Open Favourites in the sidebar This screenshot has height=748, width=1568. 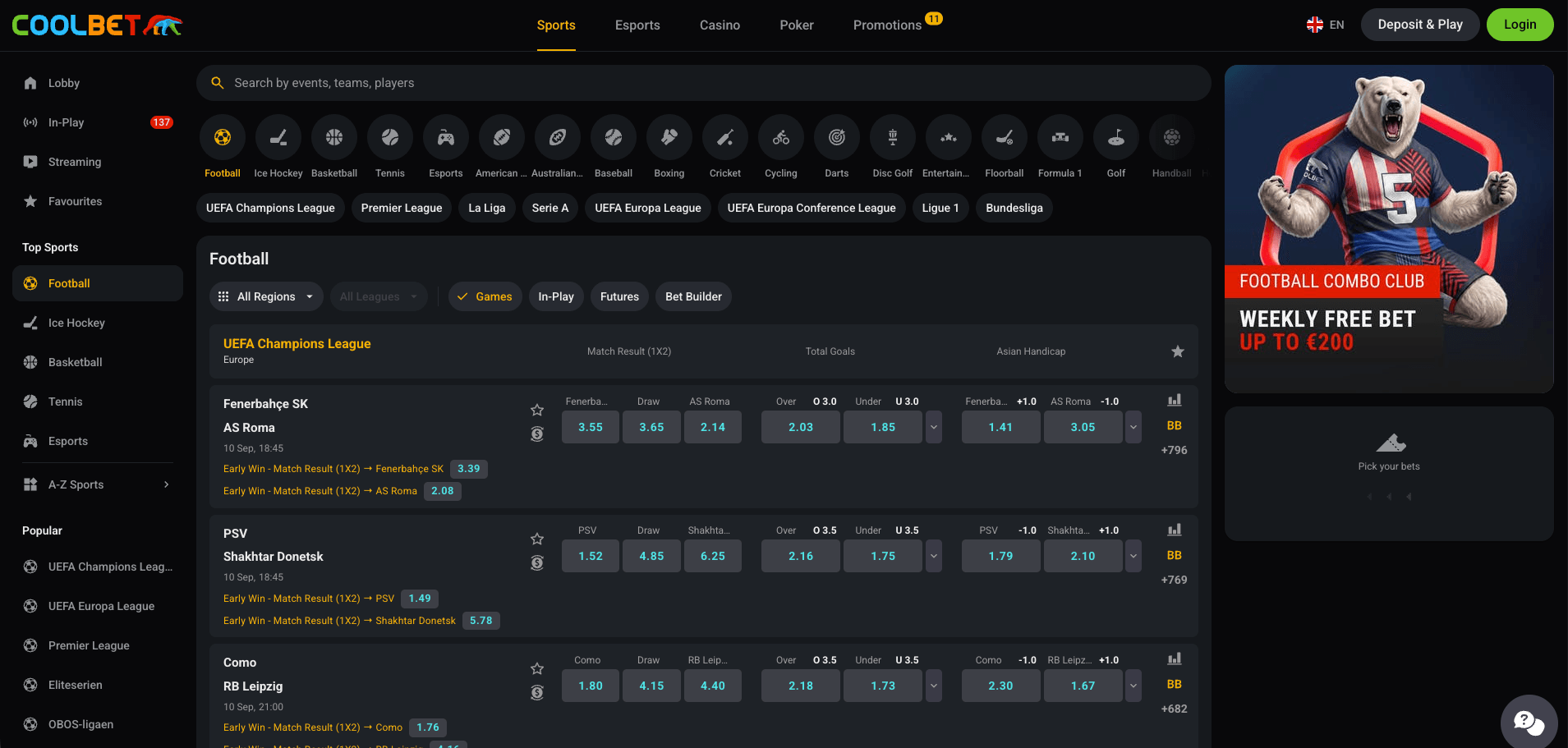[x=98, y=201]
